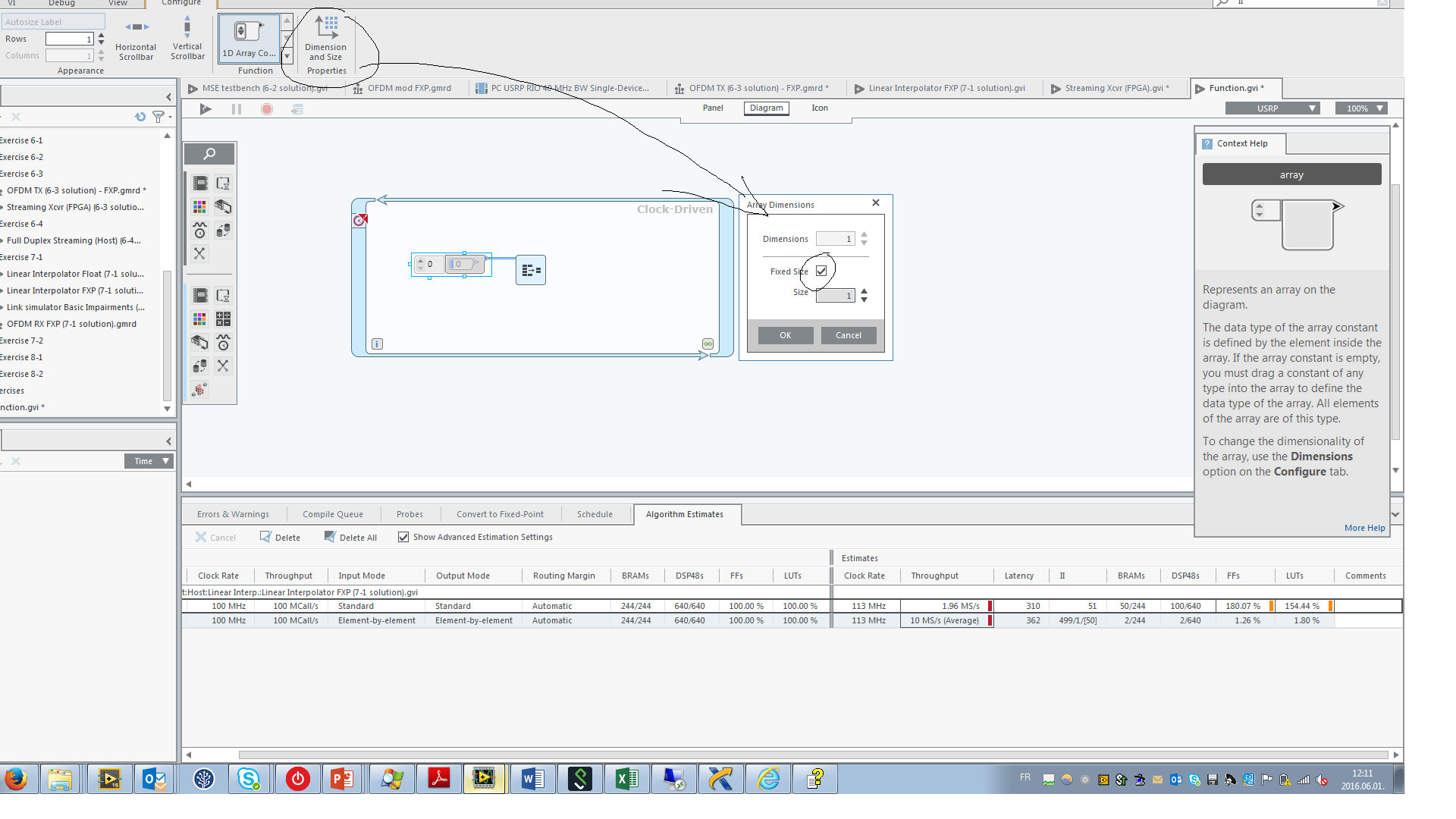Open the Errors & Warnings tab
Screen dimensions: 1456x819
click(x=233, y=514)
